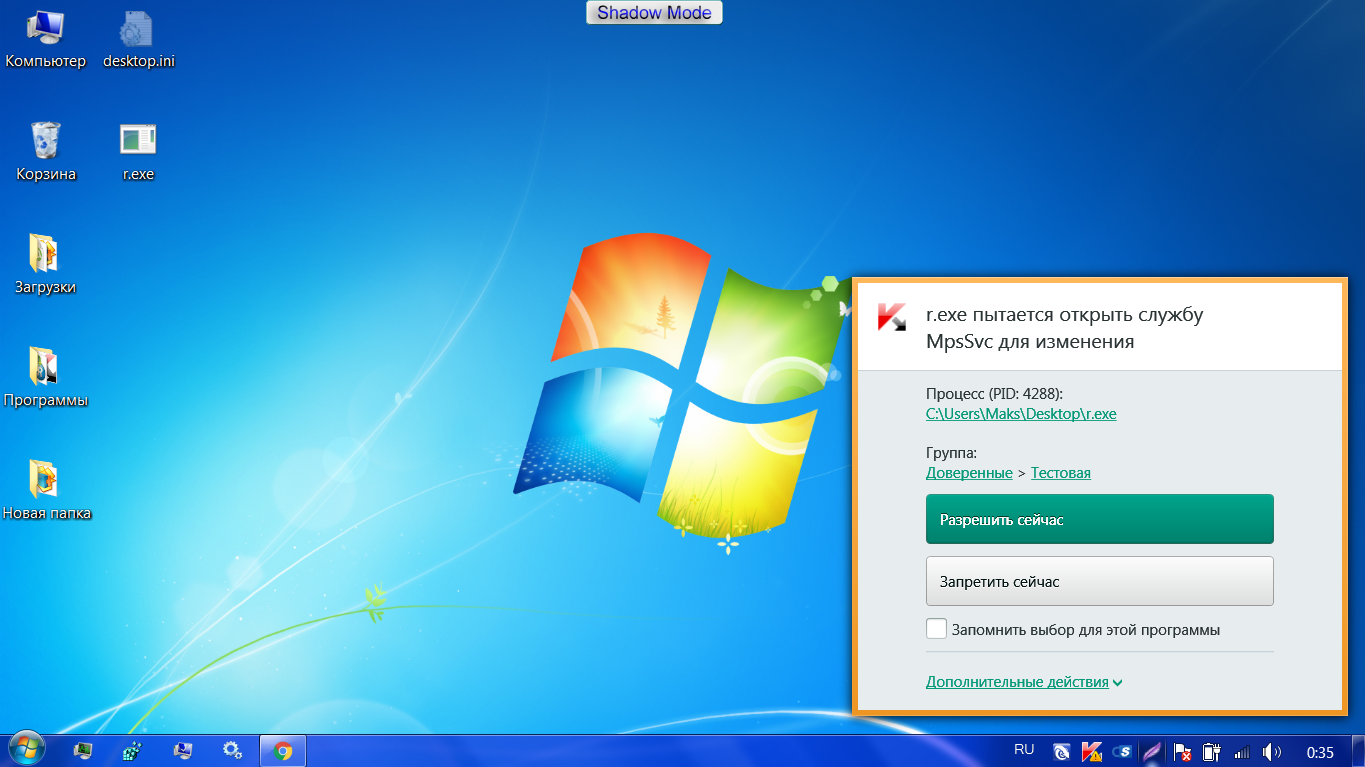Click the Shadow Mode button
The width and height of the screenshot is (1365, 767).
(654, 13)
